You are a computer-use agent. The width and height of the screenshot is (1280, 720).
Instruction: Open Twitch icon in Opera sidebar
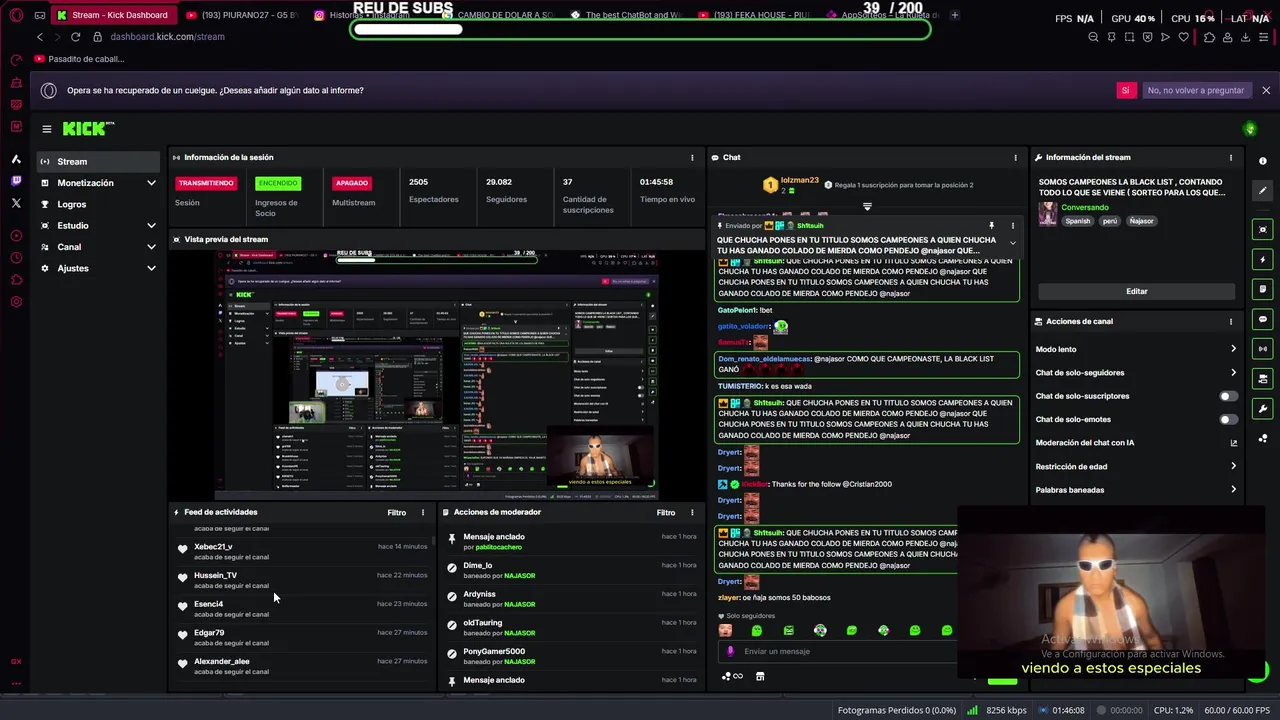click(x=16, y=181)
